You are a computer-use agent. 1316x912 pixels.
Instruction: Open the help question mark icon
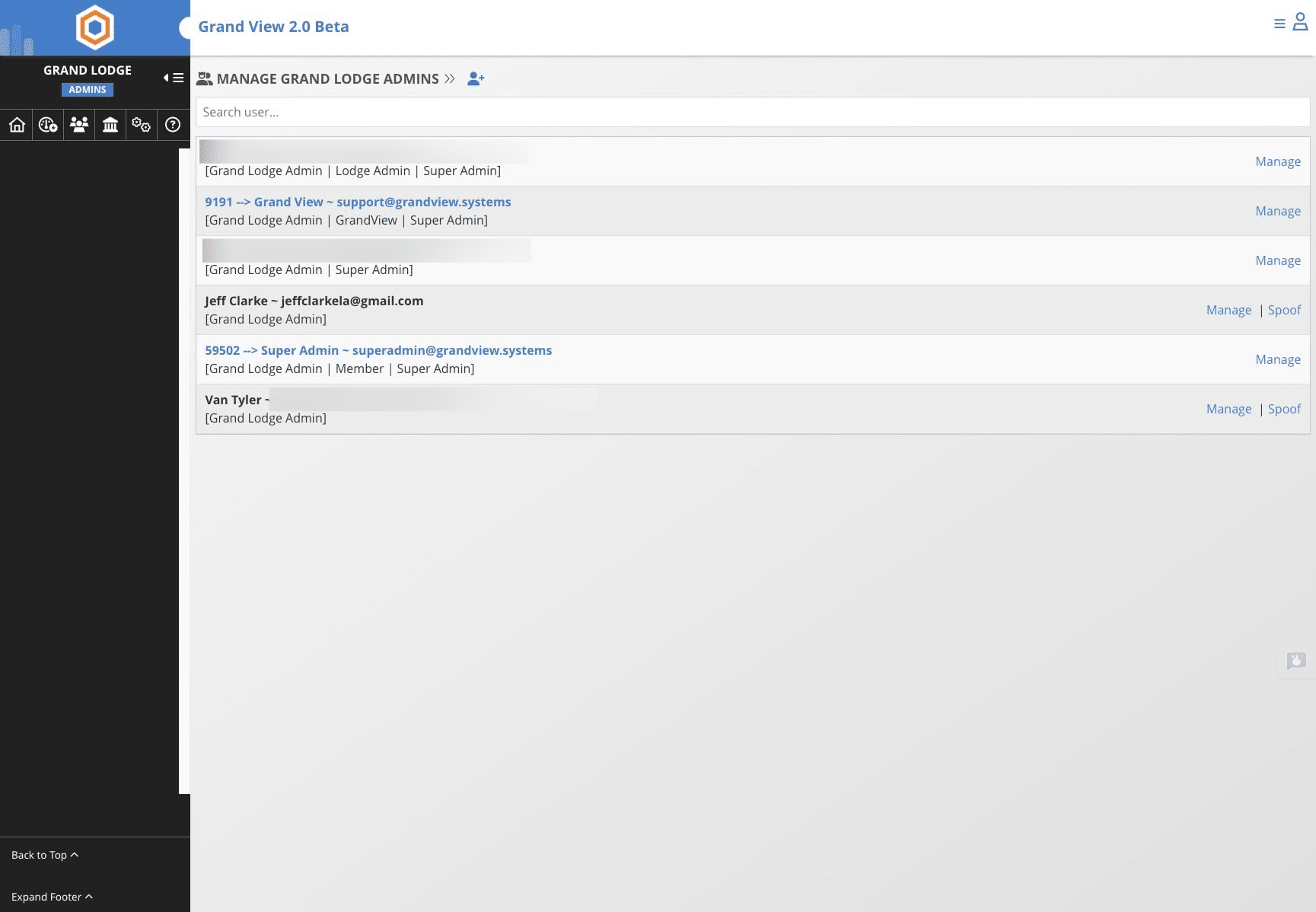coord(173,125)
